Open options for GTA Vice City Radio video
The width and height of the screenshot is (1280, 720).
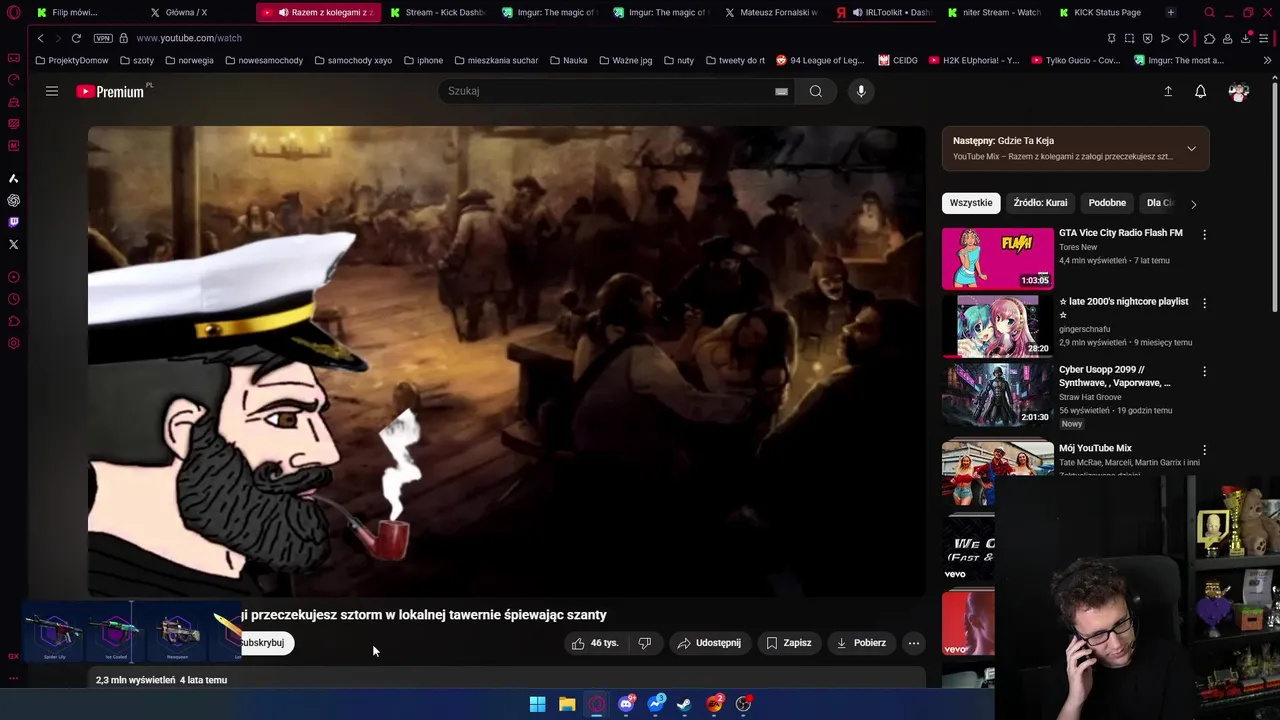click(x=1204, y=234)
